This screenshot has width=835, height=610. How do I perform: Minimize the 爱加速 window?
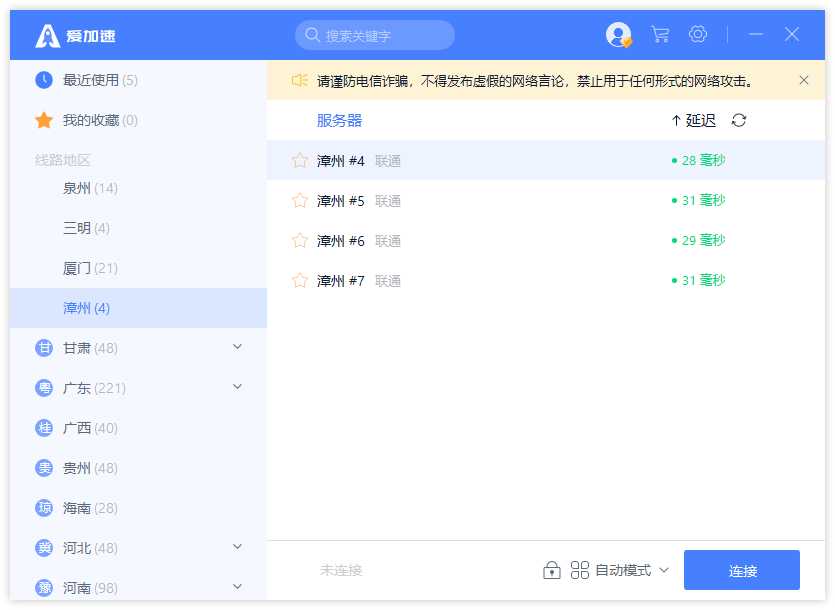756,34
